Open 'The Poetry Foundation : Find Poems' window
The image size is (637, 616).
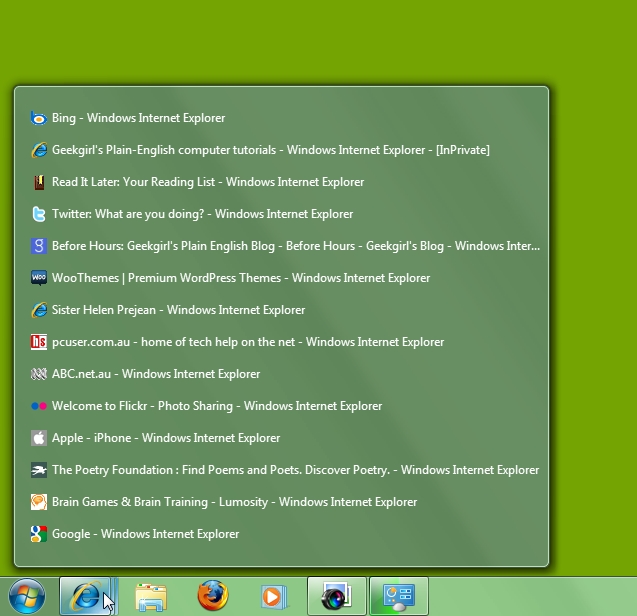282,470
